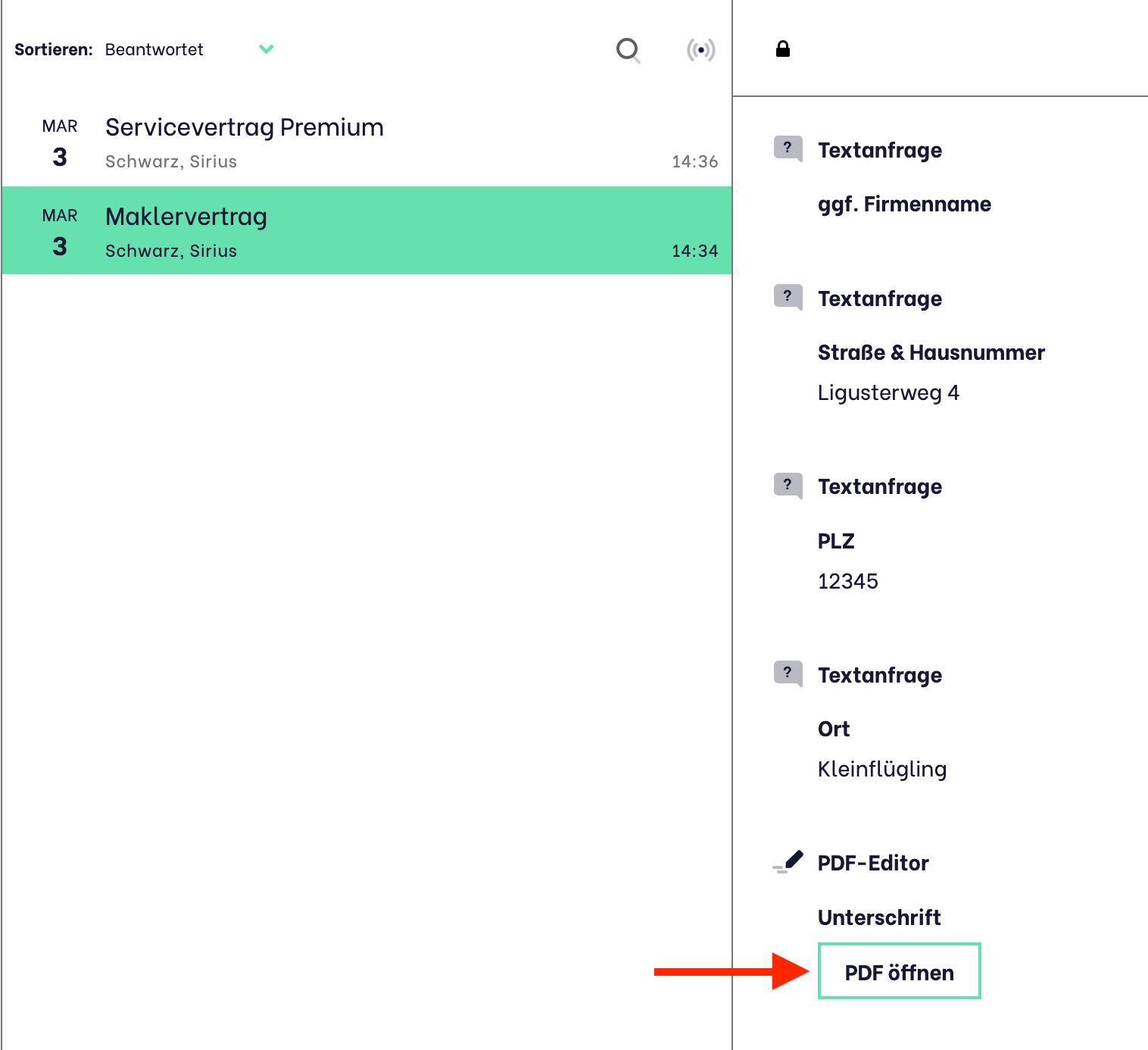Click question icon for the PLZ request
1148x1050 pixels.
788,484
